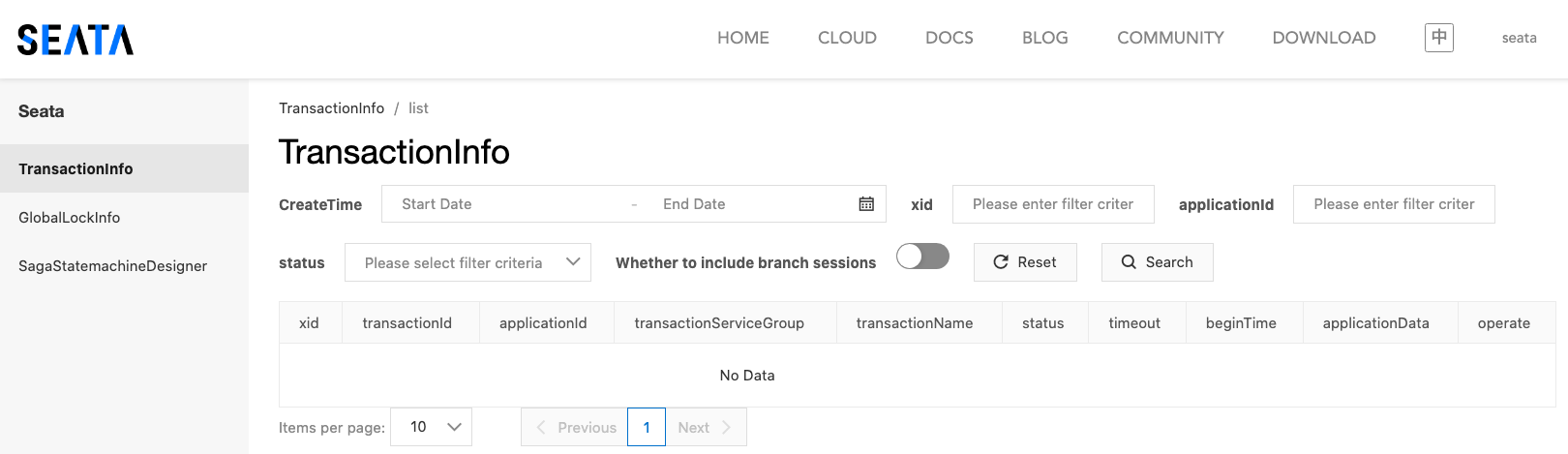Click the No Data message
The image size is (1568, 454).
(747, 376)
